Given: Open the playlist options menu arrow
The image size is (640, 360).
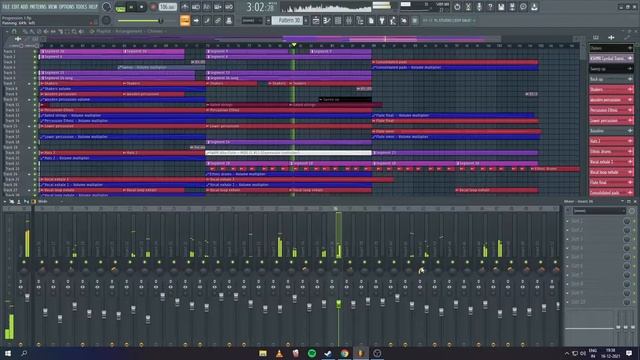Looking at the screenshot, I should tap(7, 31).
